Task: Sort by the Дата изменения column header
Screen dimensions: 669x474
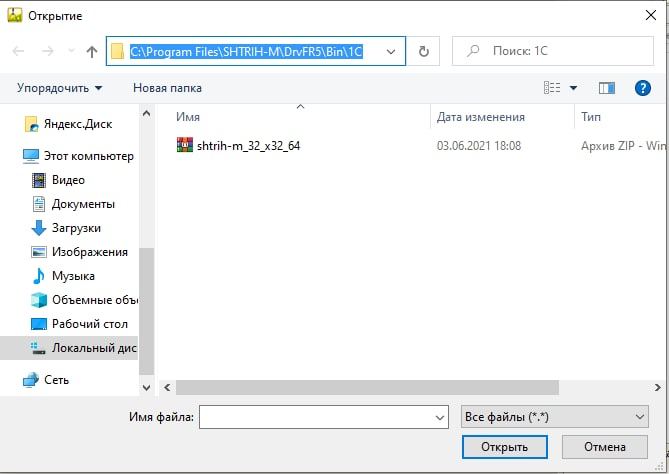Action: tap(481, 117)
